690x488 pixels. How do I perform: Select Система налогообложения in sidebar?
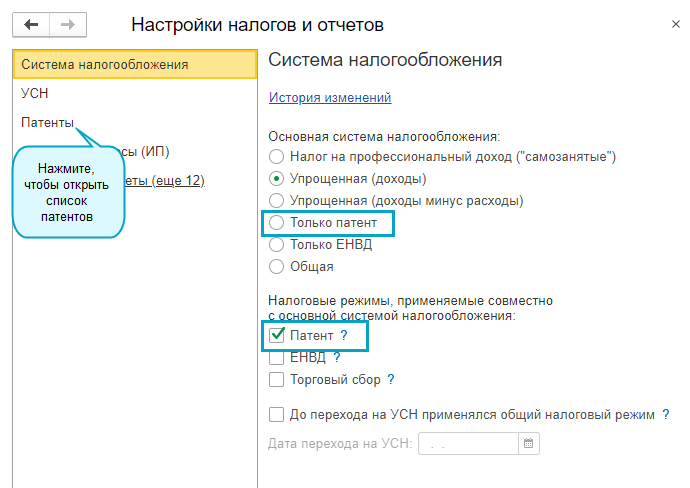(x=104, y=65)
